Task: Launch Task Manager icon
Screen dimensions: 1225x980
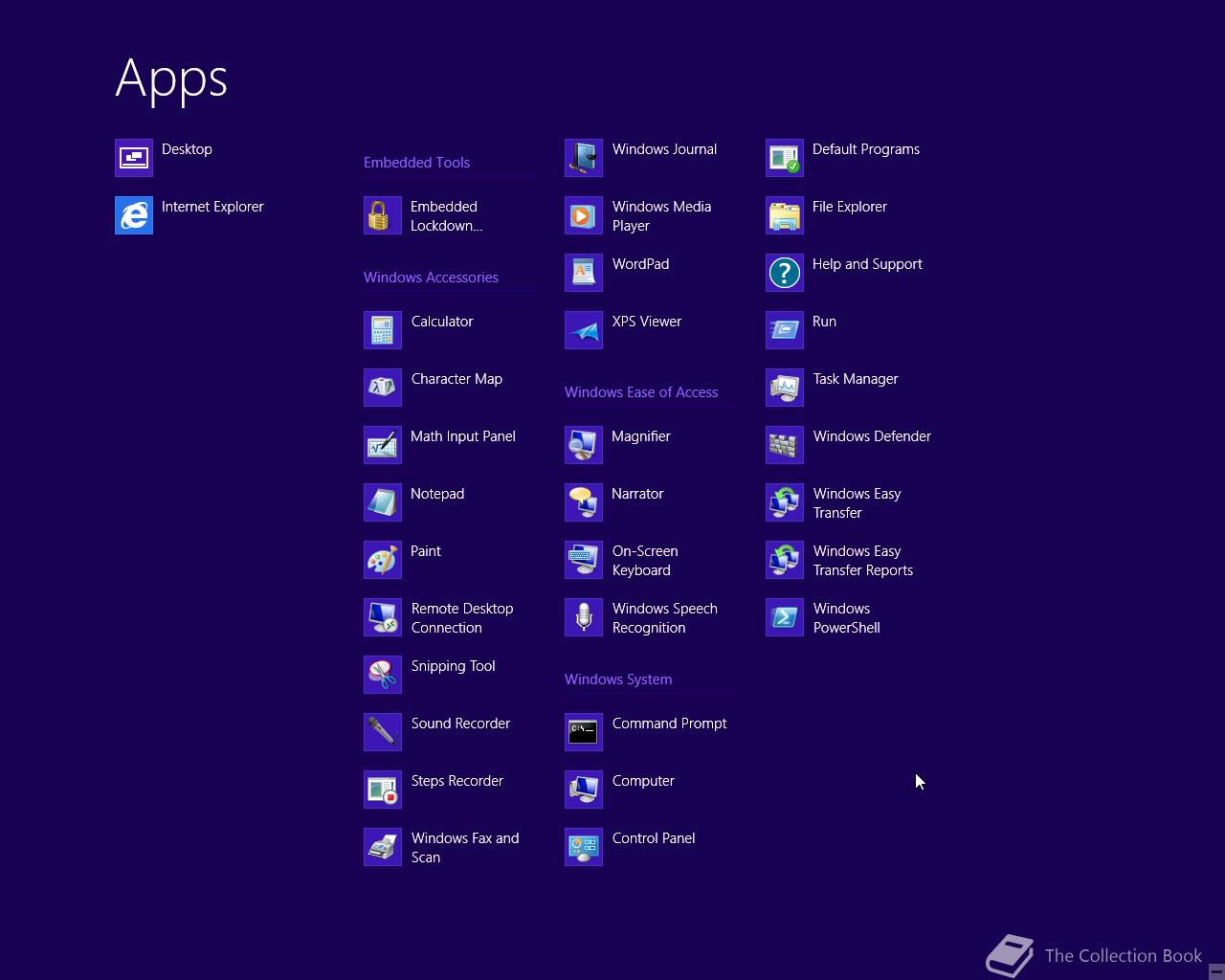Action: [x=785, y=388]
